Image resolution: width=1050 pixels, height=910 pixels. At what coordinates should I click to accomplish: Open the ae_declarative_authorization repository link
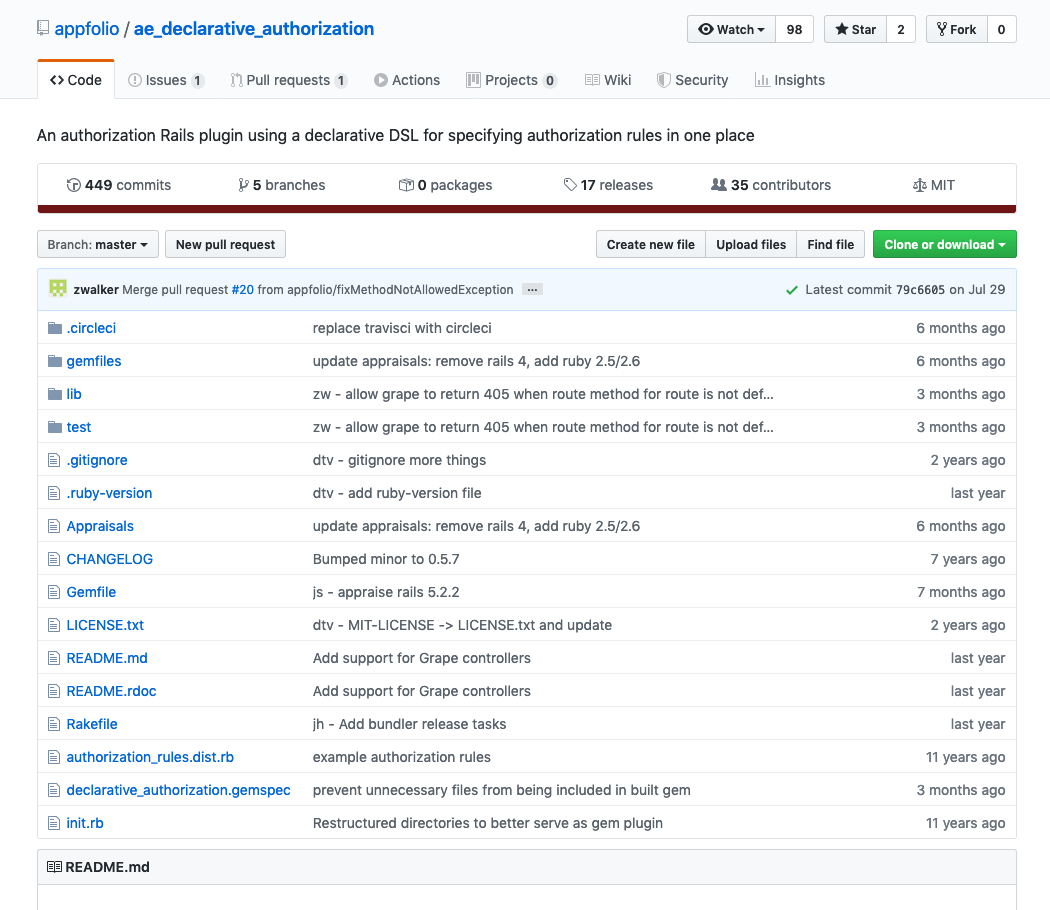[254, 29]
